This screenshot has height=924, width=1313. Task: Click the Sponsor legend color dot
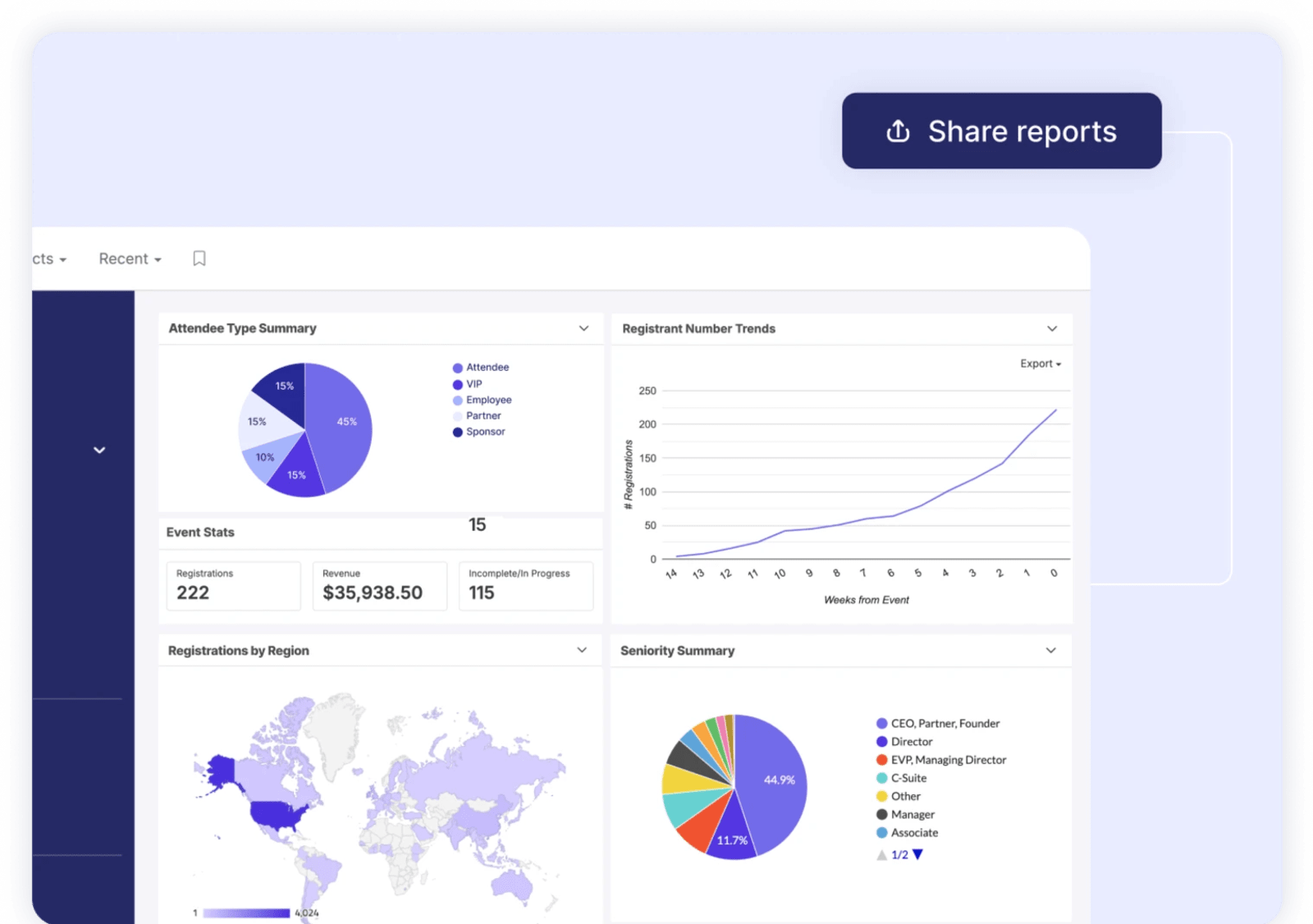pos(457,432)
